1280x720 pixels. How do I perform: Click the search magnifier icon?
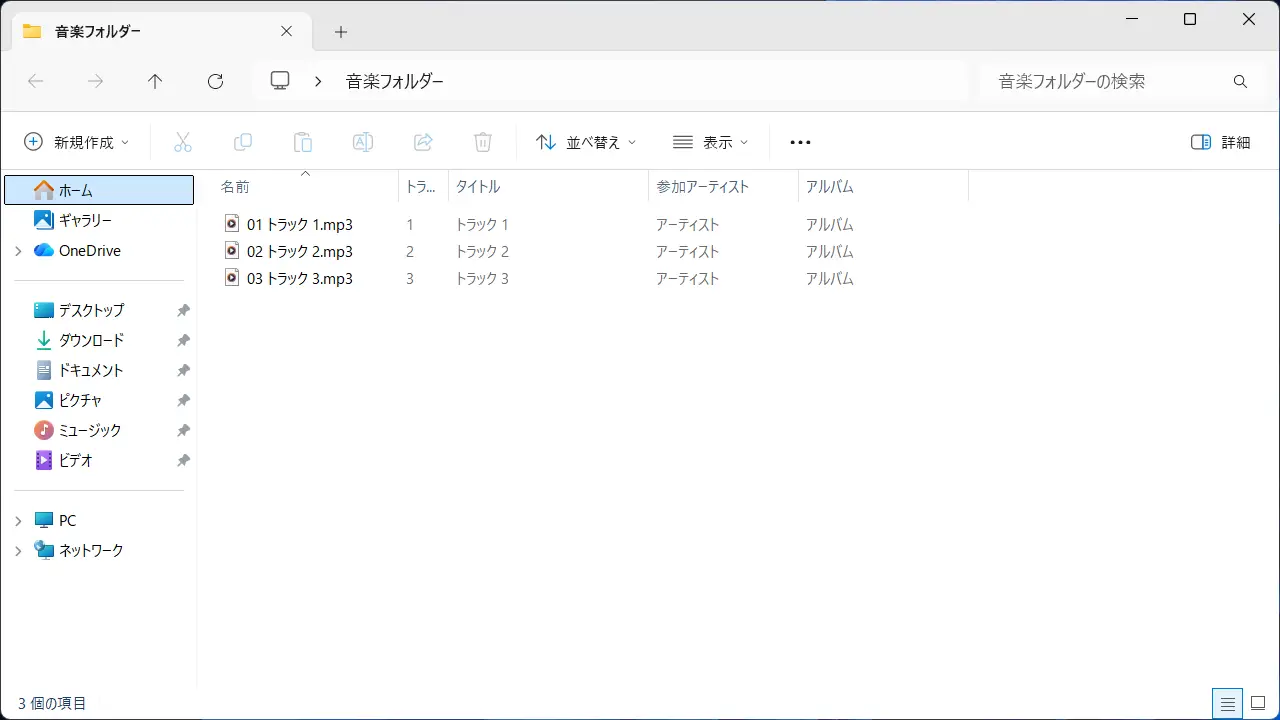point(1240,82)
